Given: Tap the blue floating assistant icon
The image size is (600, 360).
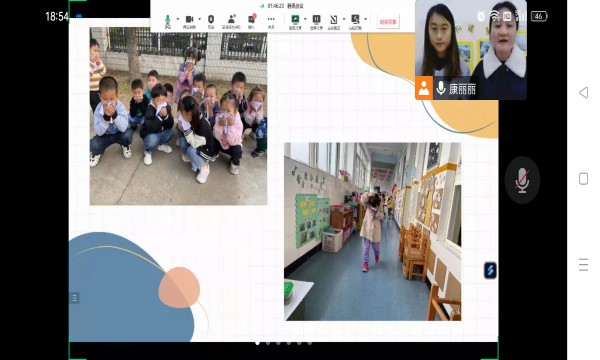Looking at the screenshot, I should tap(490, 270).
